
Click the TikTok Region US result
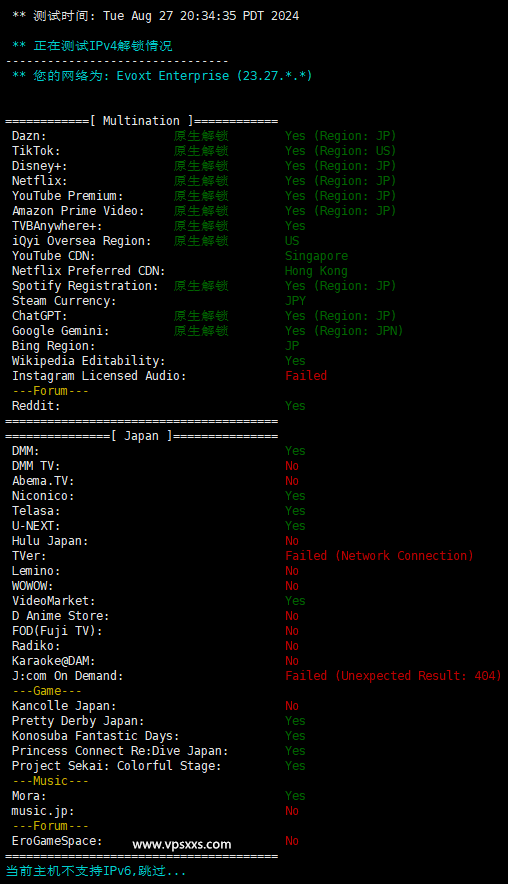point(341,151)
